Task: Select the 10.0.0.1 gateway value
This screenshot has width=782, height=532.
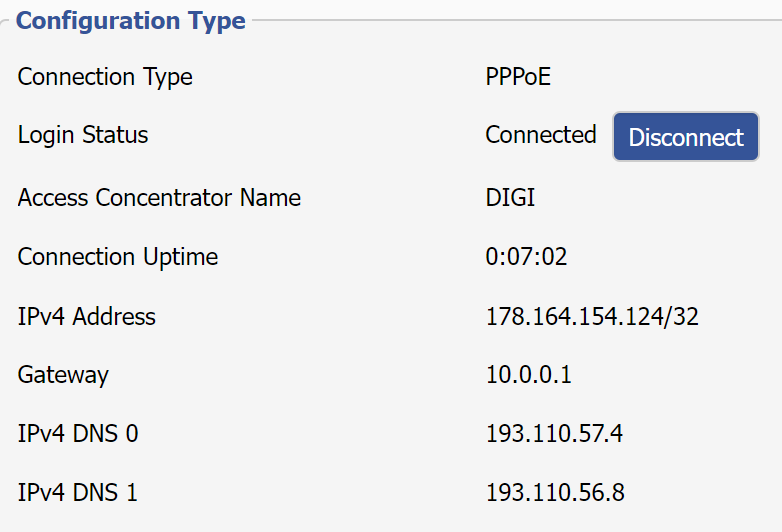Action: coord(529,375)
